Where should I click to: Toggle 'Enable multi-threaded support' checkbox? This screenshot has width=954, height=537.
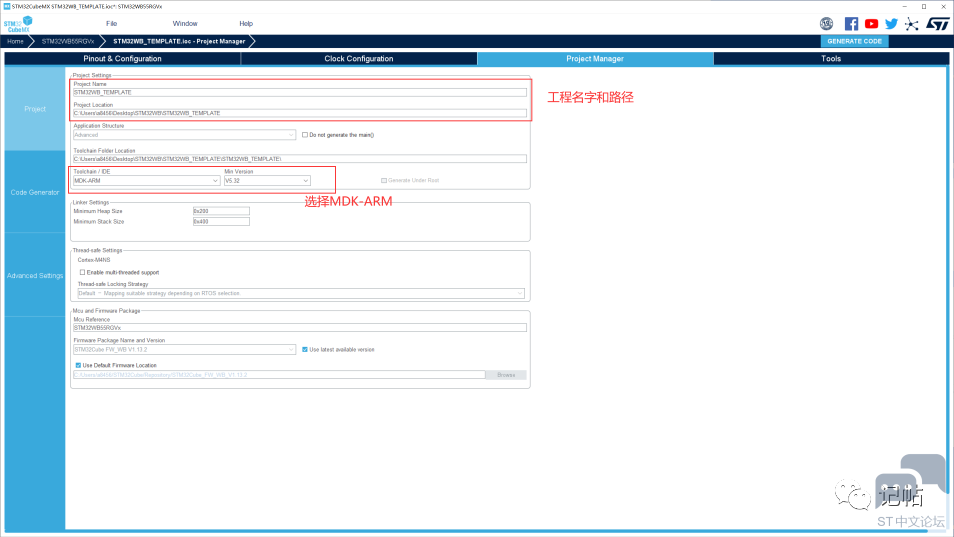tap(82, 272)
